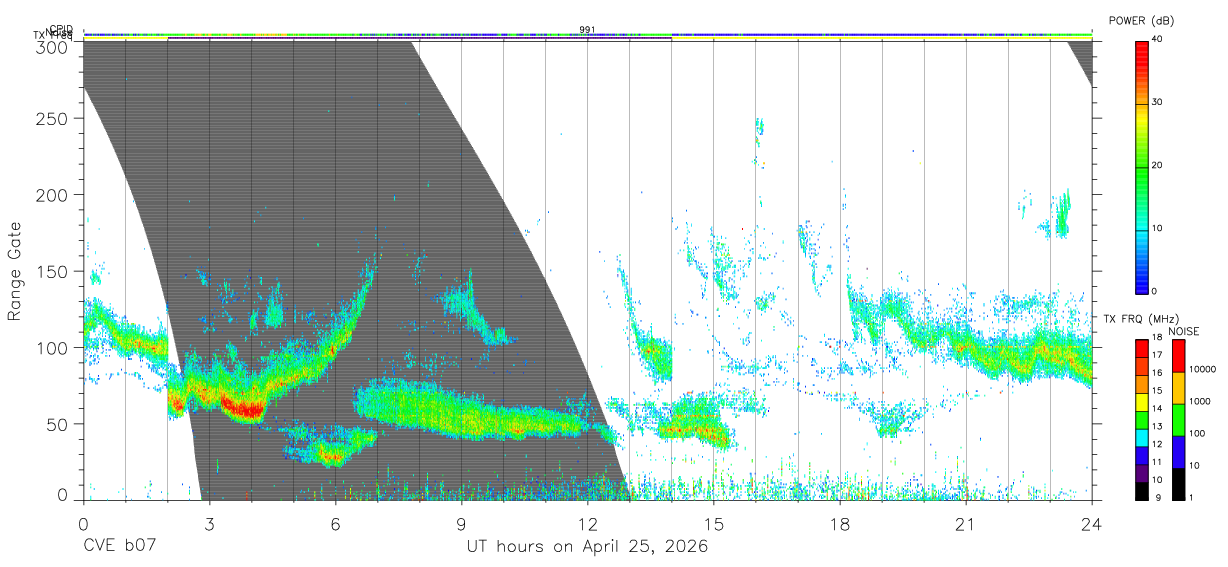Click the 16 label in the TX FRQ legend

(x=1157, y=373)
